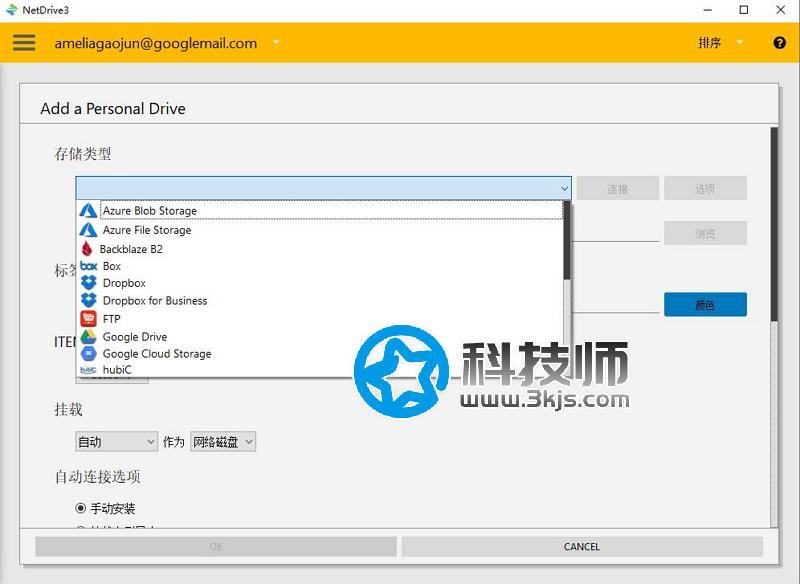Expand the account email dropdown arrow
The height and width of the screenshot is (584, 800).
coord(276,43)
